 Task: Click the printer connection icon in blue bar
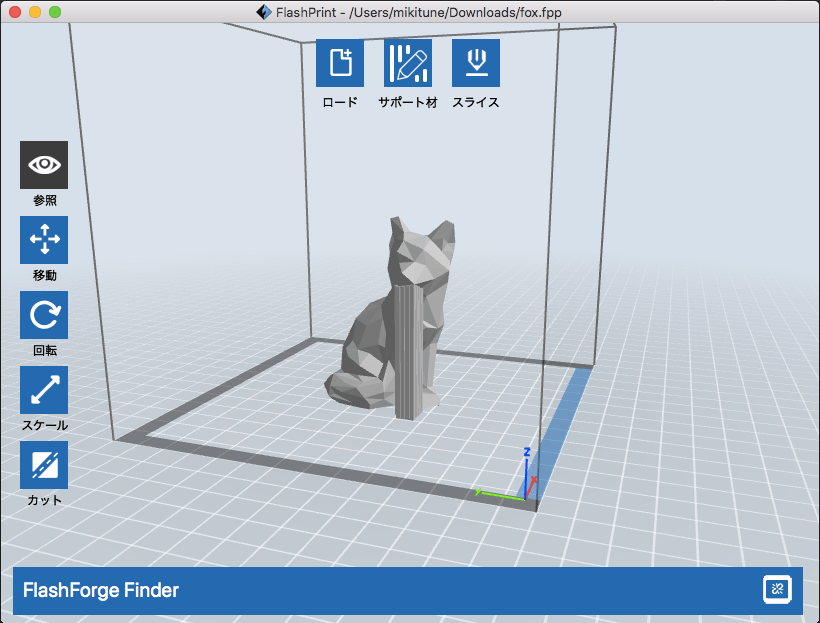click(x=777, y=590)
